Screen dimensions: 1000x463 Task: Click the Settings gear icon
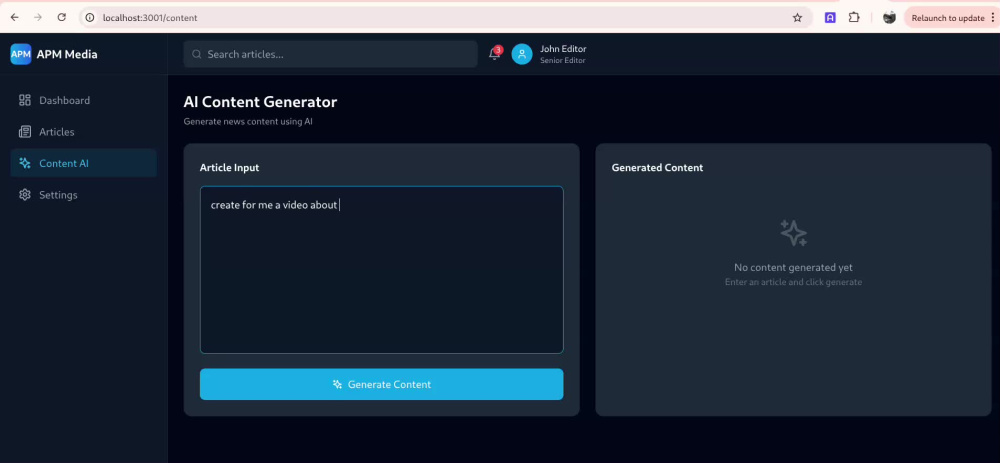tap(25, 195)
